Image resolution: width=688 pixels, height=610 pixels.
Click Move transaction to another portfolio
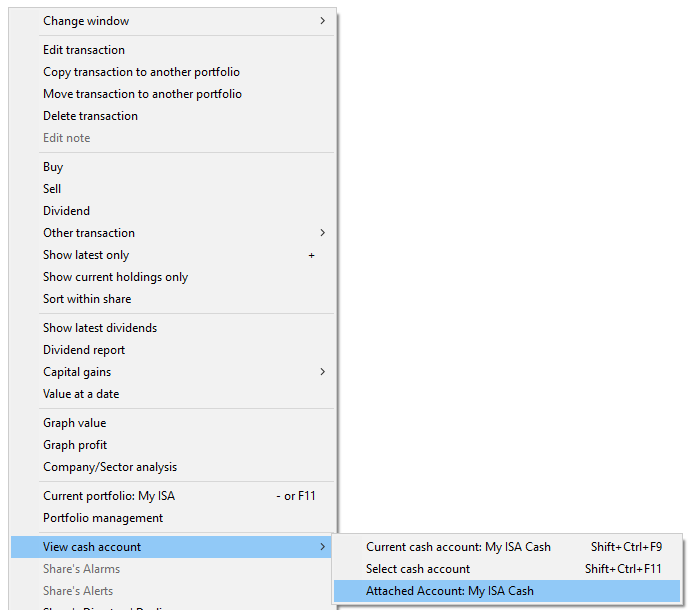pyautogui.click(x=142, y=94)
